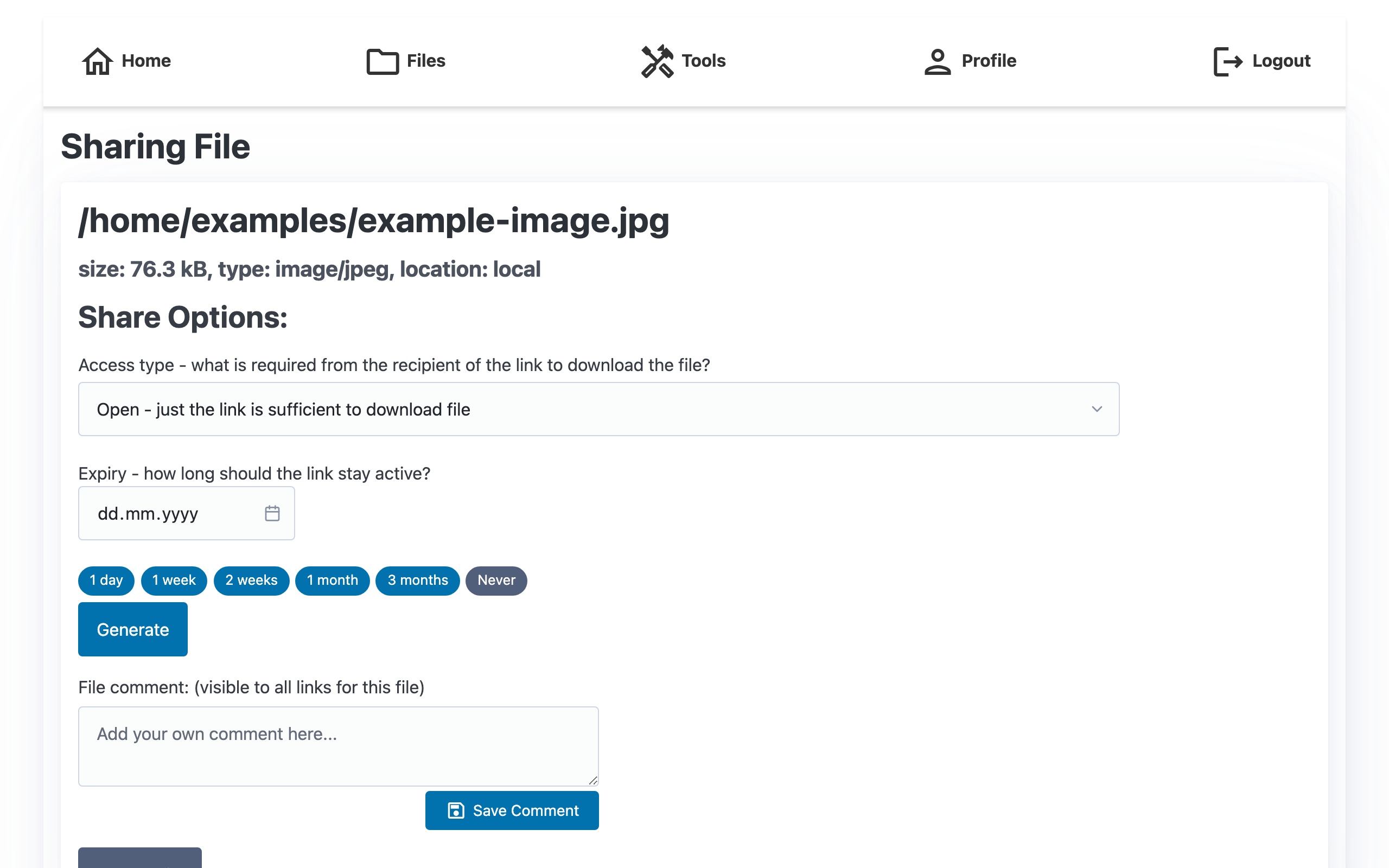The width and height of the screenshot is (1389, 868).
Task: Go to the Profile menu label
Action: 989,61
